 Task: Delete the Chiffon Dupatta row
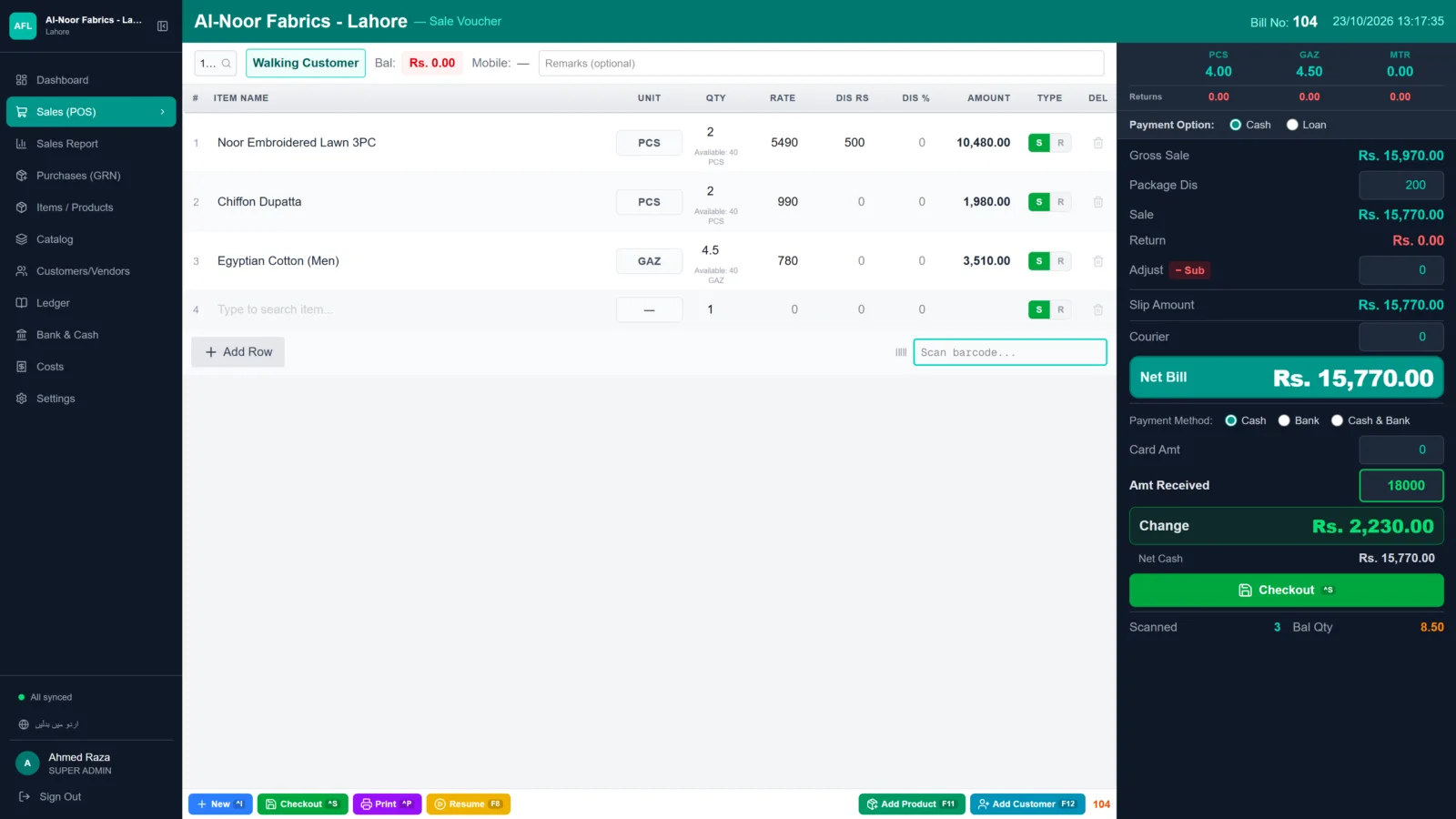point(1097,202)
